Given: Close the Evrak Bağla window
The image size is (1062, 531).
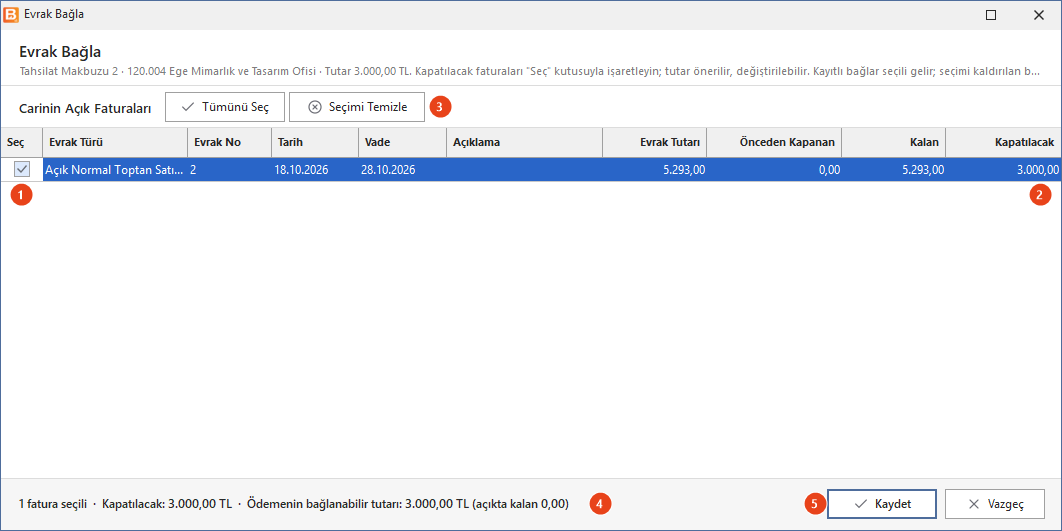Looking at the screenshot, I should pos(1038,14).
